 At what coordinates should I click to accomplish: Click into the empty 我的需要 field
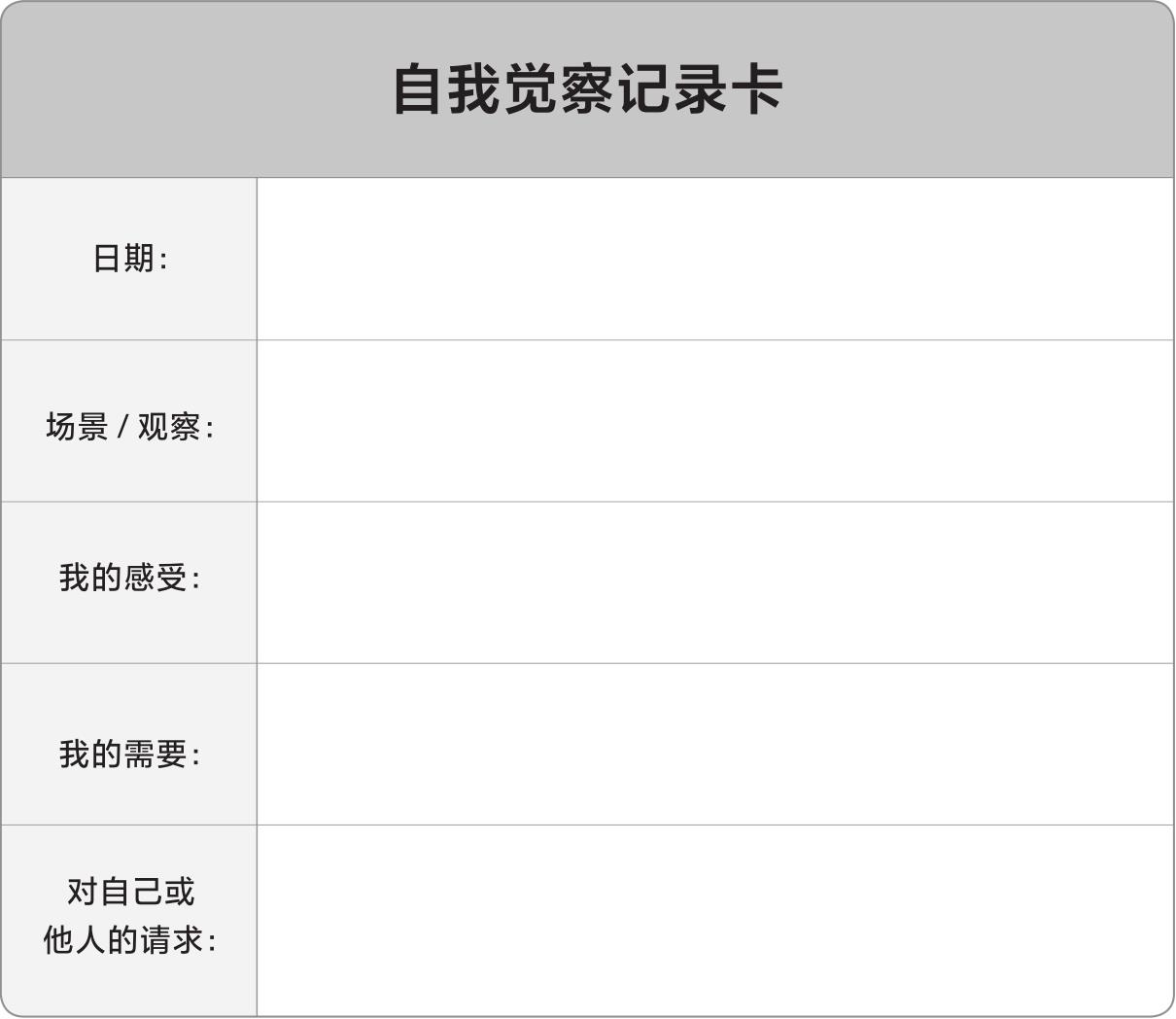click(714, 745)
